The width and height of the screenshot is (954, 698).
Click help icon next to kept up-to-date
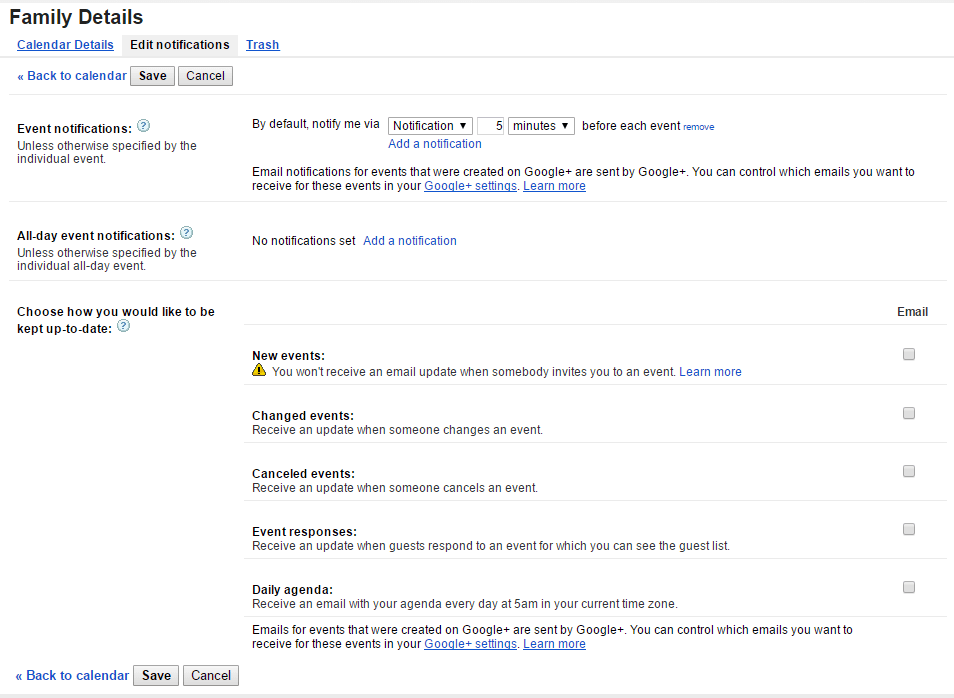click(123, 326)
